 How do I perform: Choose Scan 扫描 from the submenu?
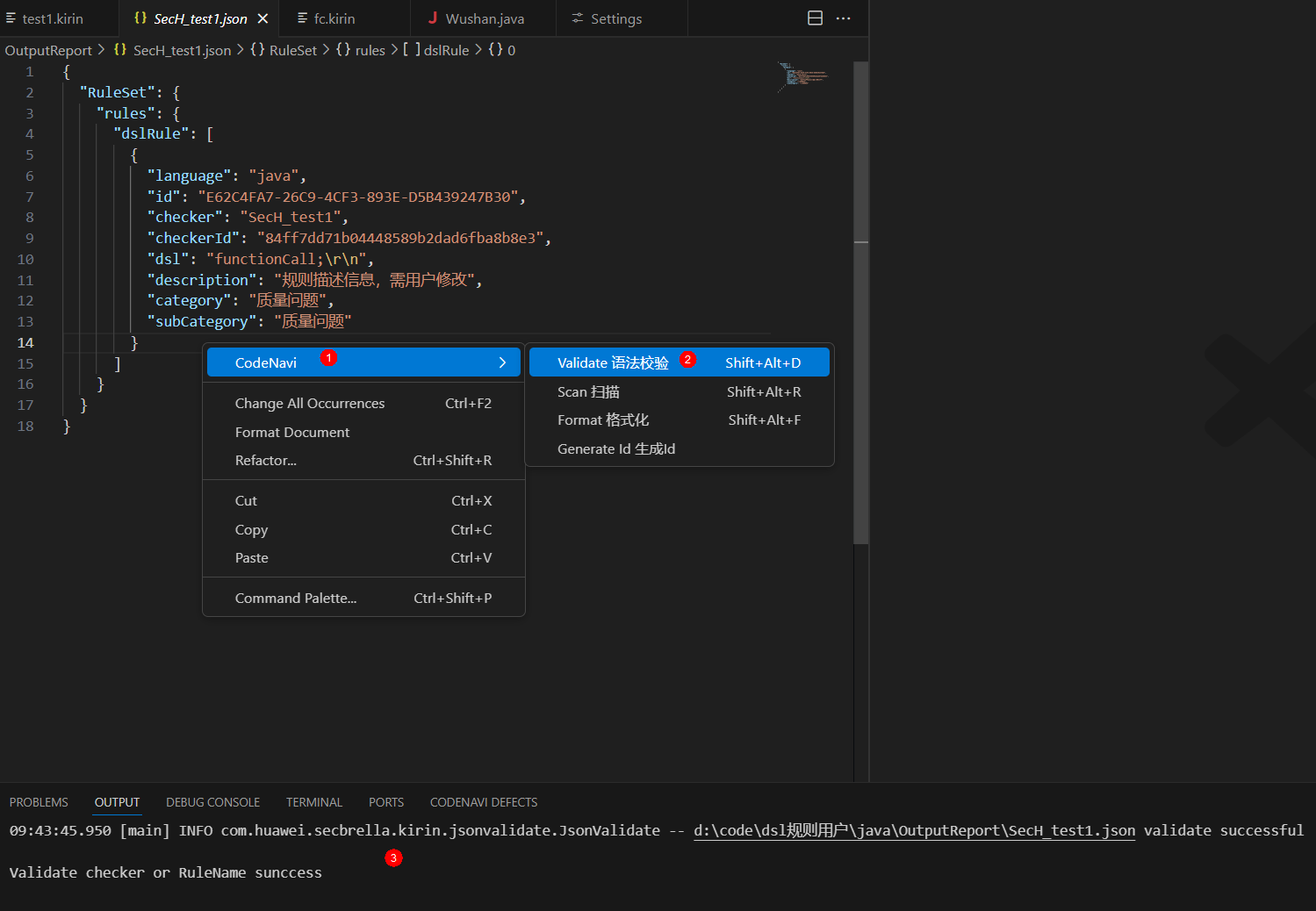(x=680, y=391)
